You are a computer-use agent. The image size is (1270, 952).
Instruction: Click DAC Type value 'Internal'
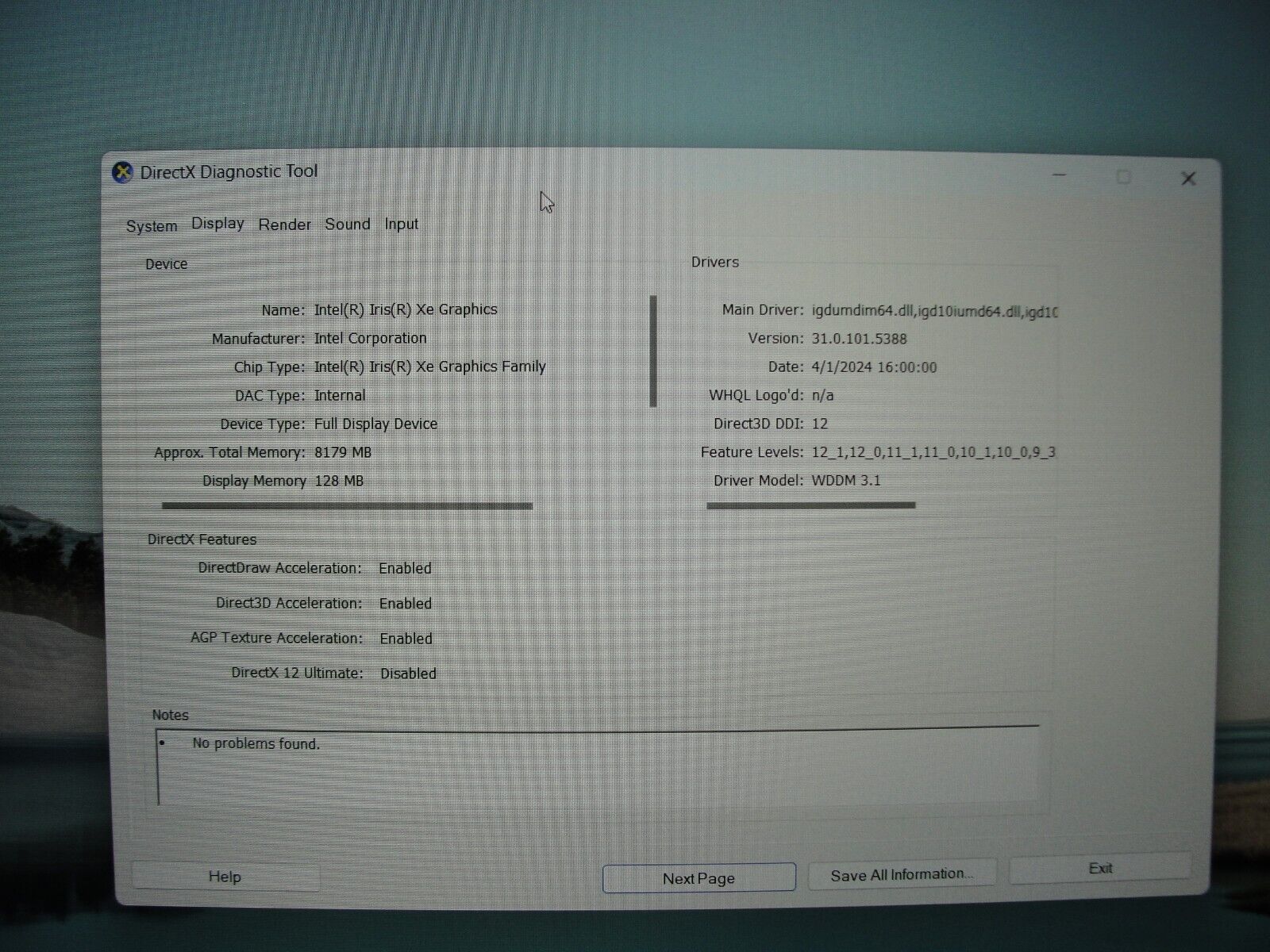point(340,395)
